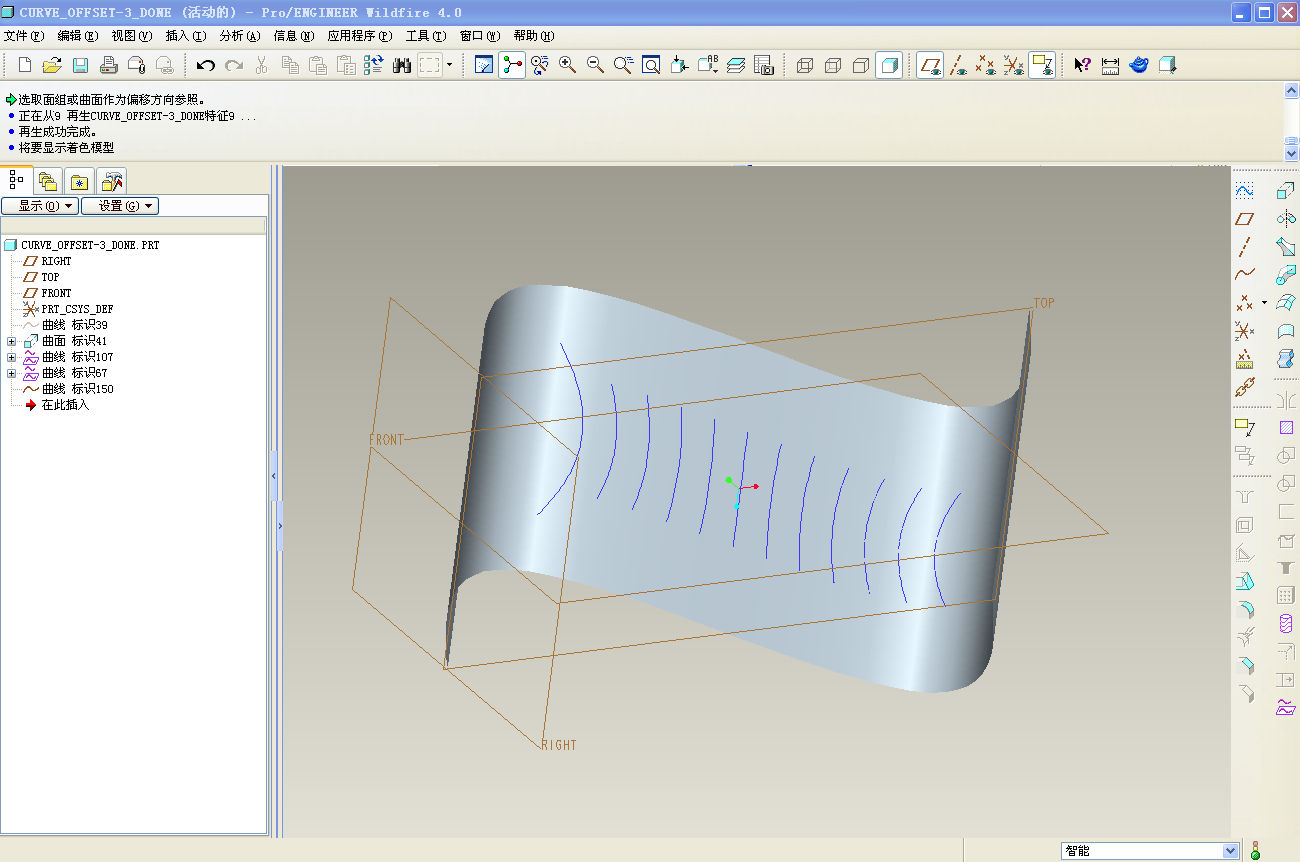Expand the 曲面 标识41 tree node

(x=11, y=341)
